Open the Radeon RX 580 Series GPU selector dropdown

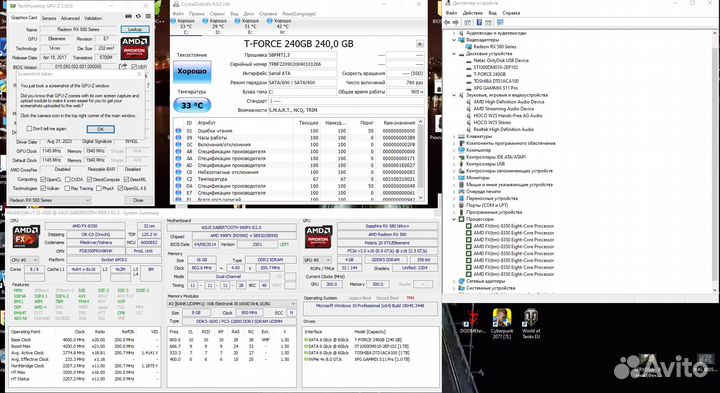coord(50,200)
